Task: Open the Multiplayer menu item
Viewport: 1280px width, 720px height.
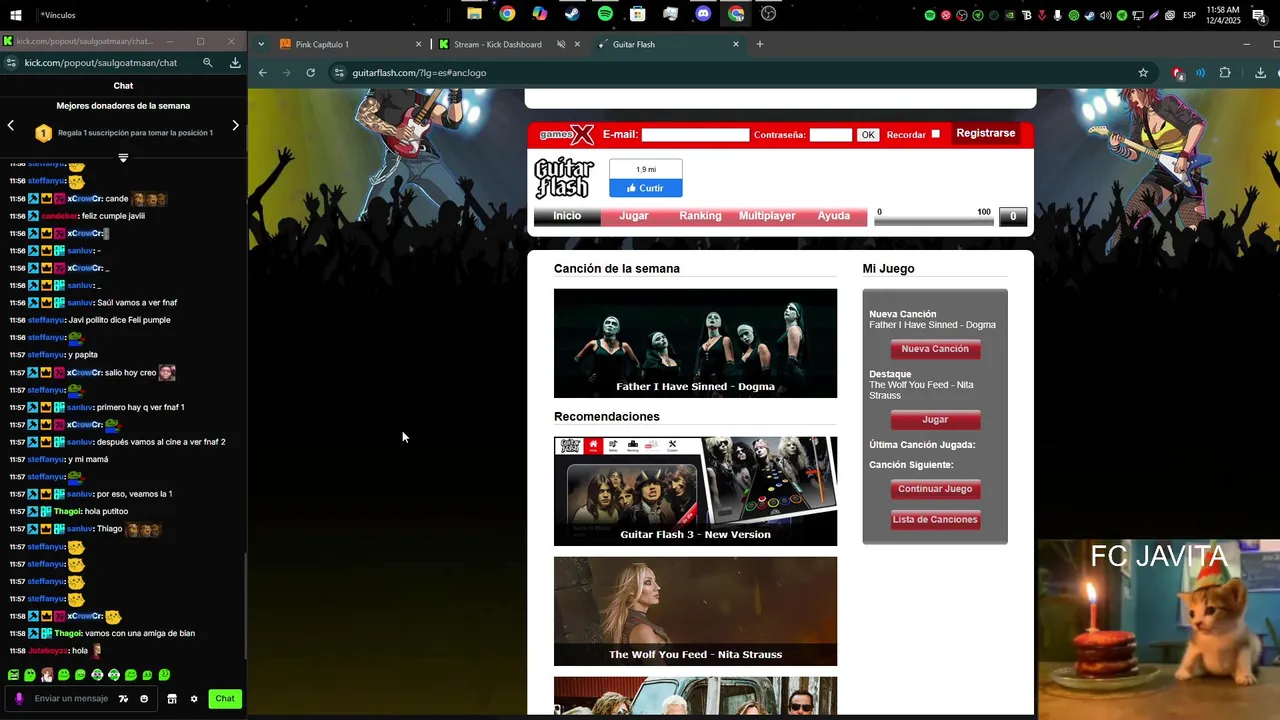Action: (x=767, y=216)
